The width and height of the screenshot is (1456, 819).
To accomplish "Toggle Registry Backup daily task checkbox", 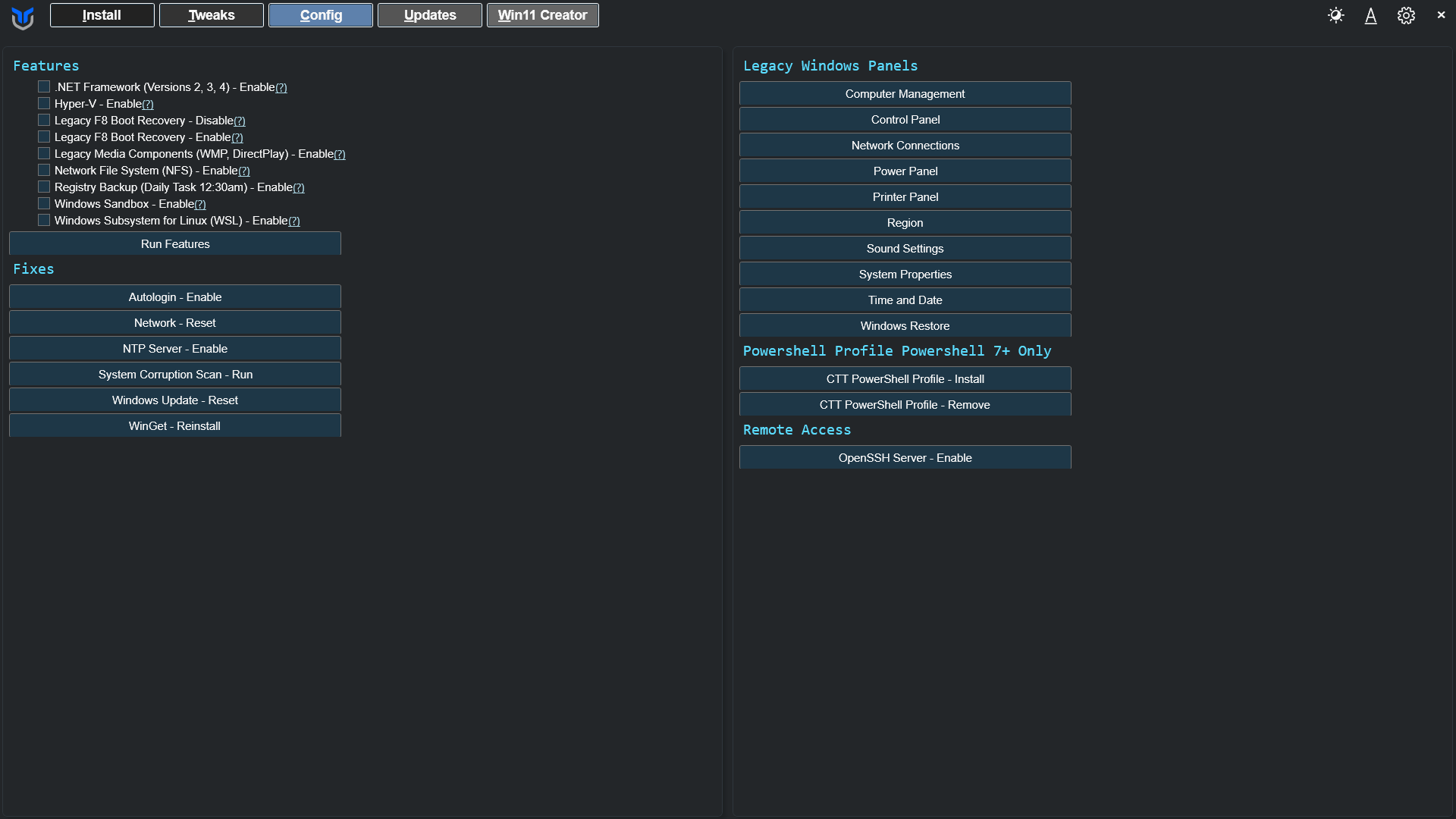I will [44, 187].
